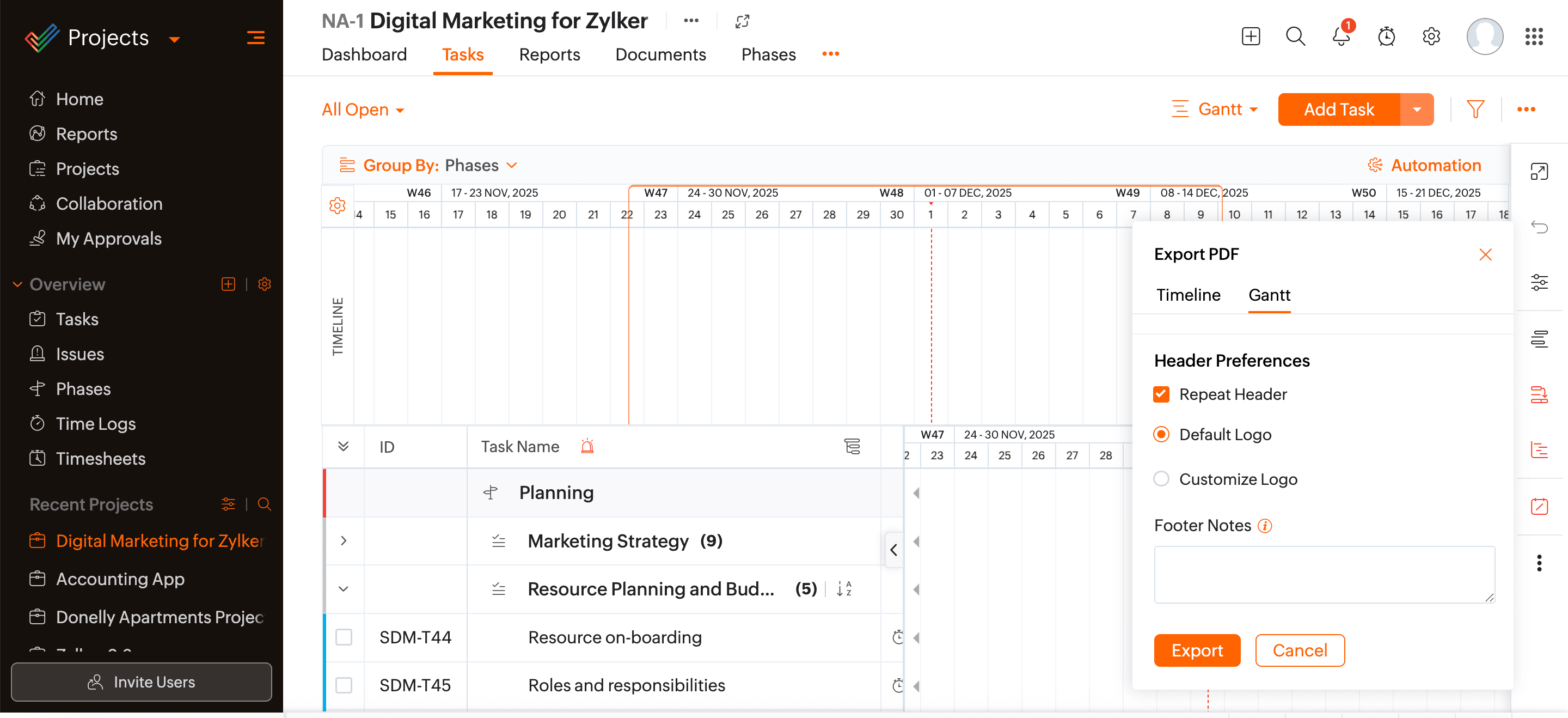Select the Customize Logo radio option
Screen dimensions: 1568x718
pos(1161,479)
